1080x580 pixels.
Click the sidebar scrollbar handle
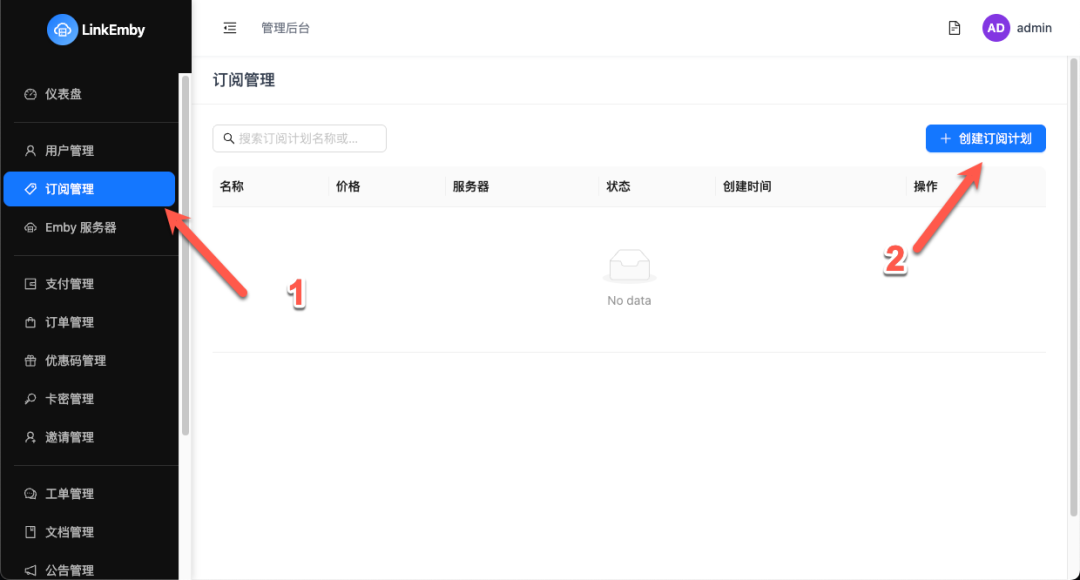pos(184,255)
